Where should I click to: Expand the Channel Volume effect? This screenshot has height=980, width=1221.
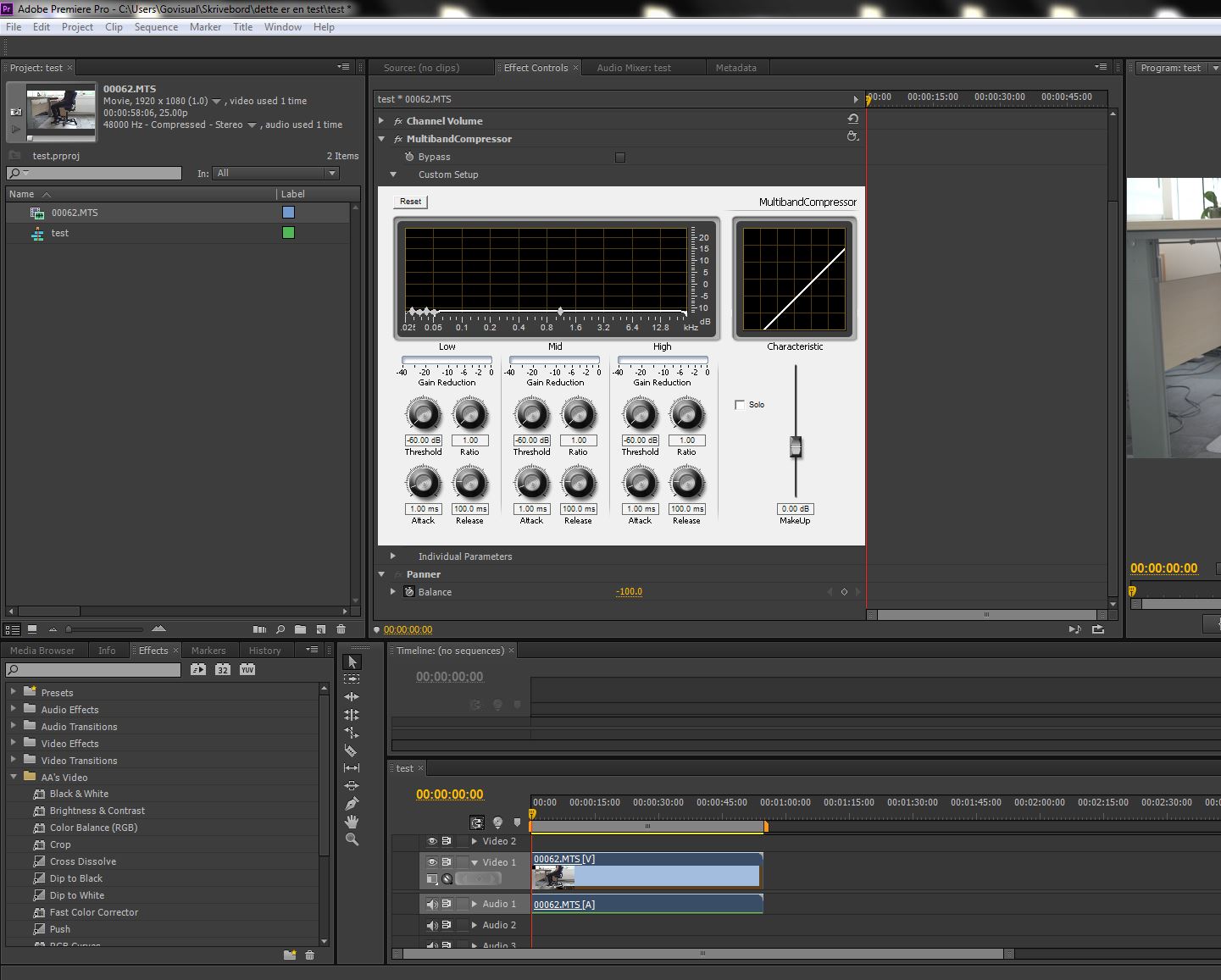tap(381, 121)
